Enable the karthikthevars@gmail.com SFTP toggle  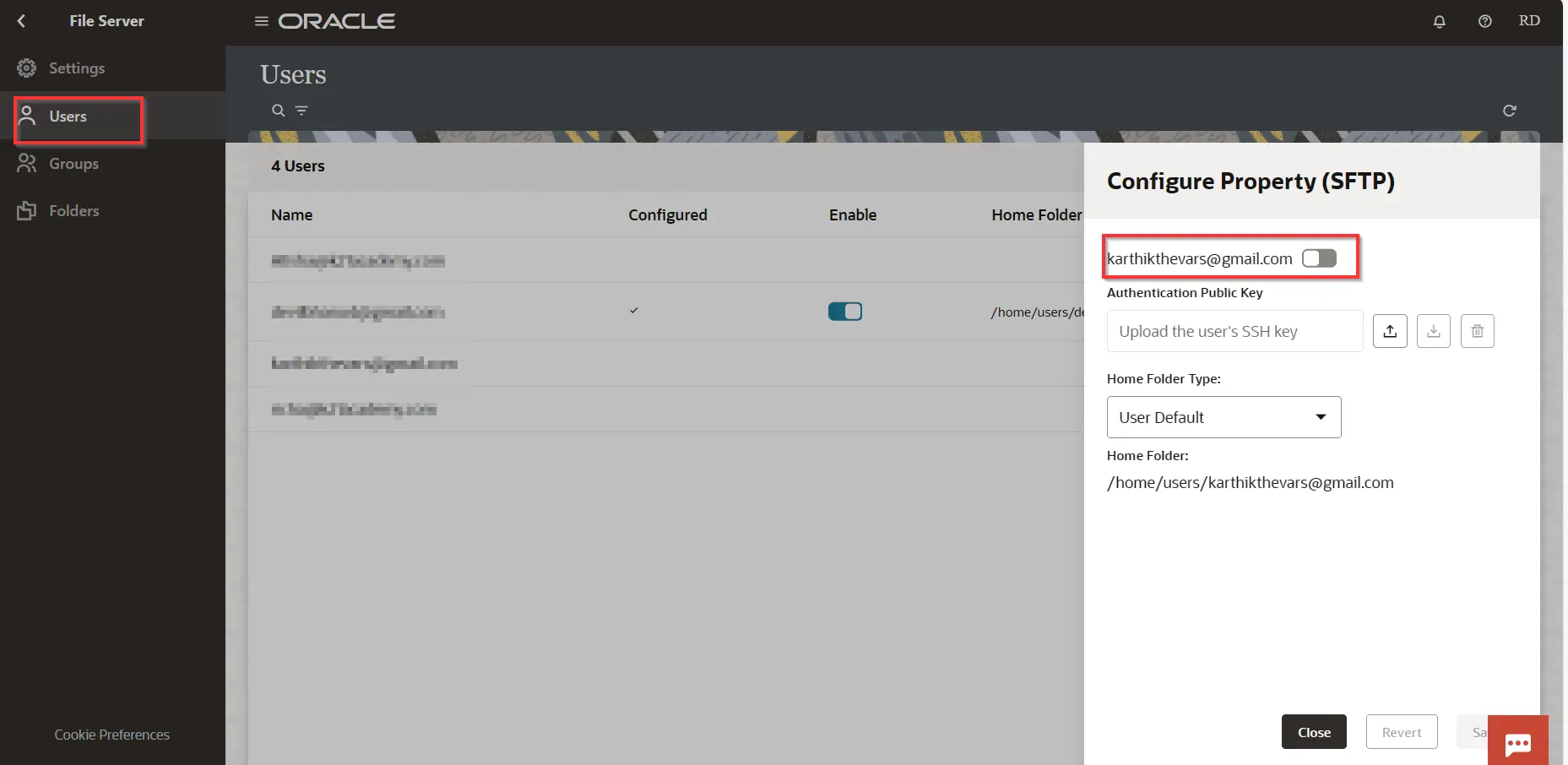point(1319,258)
